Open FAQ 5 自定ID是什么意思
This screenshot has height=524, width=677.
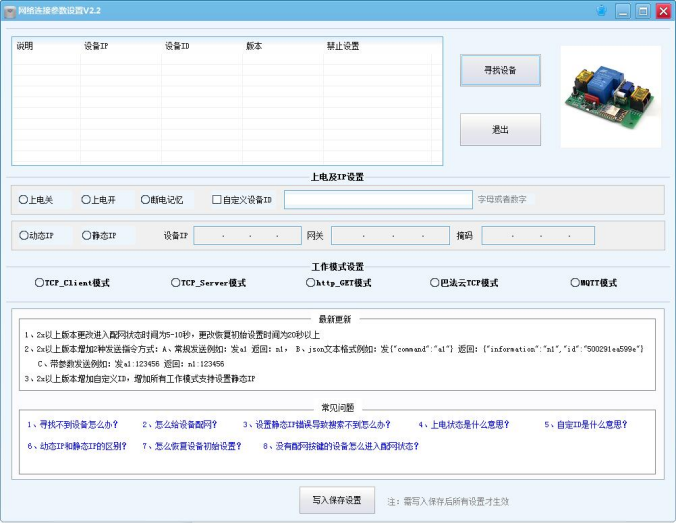click(585, 425)
